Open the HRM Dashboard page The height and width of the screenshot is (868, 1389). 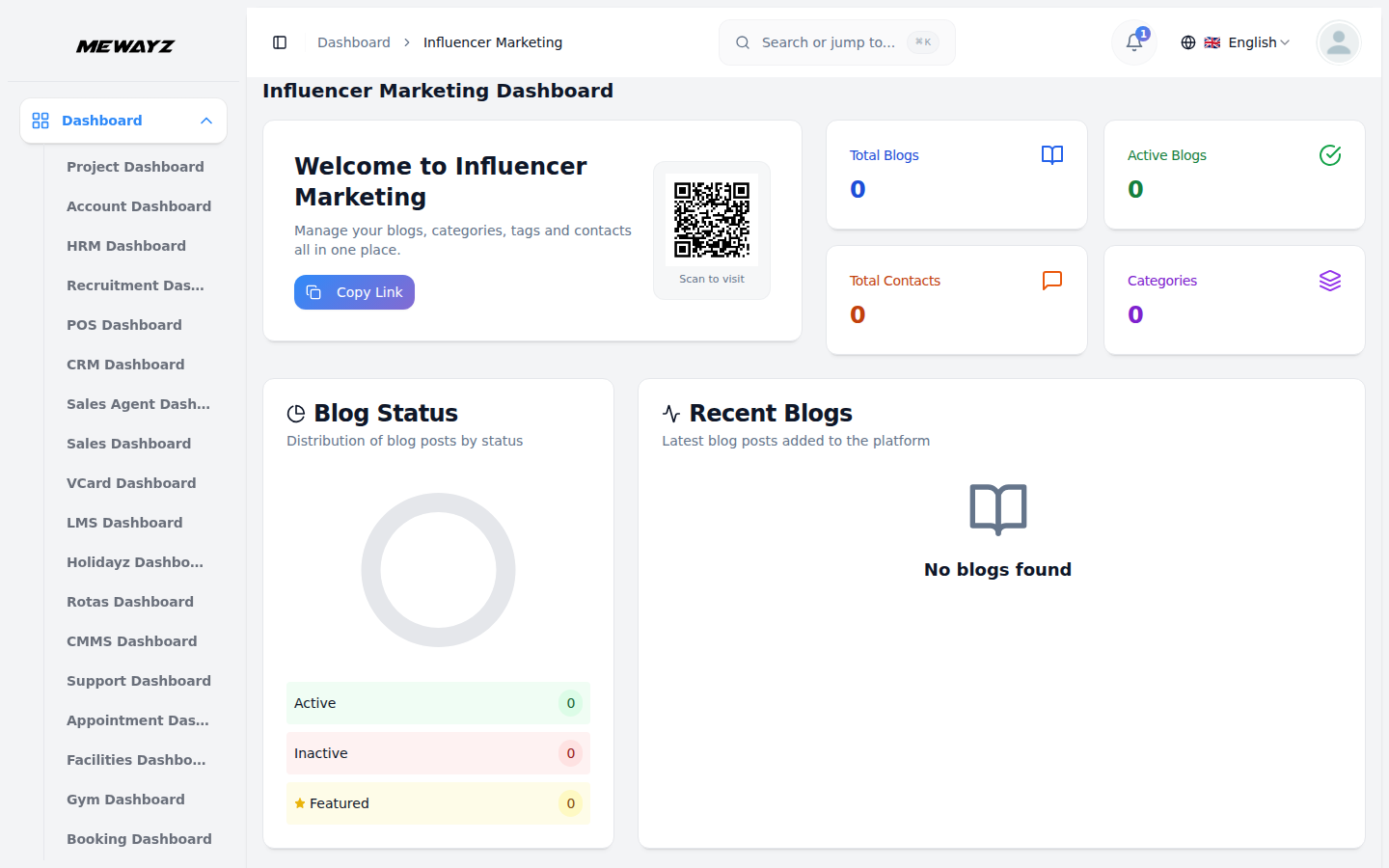(x=126, y=246)
